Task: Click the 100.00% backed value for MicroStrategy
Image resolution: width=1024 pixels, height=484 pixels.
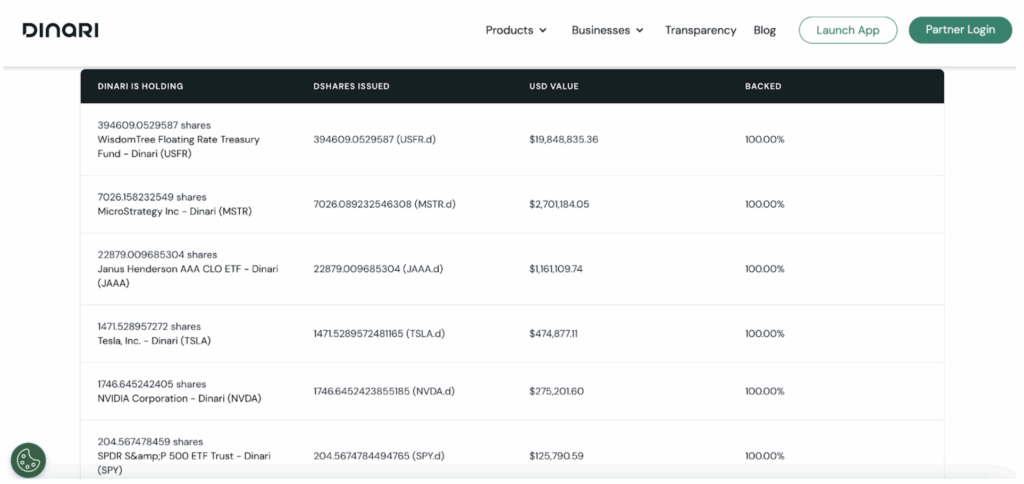Action: click(x=764, y=204)
